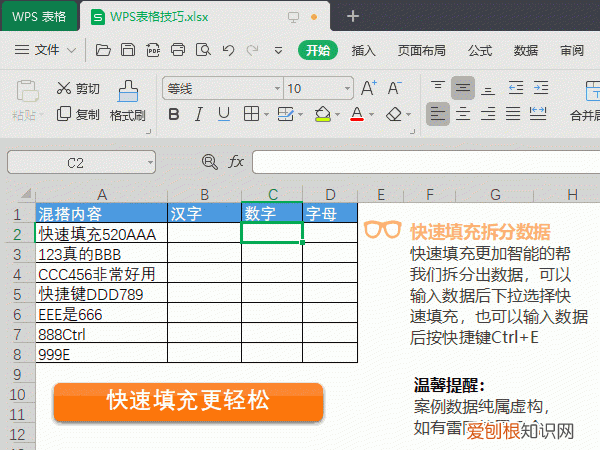Click the select-all corner triangle
This screenshot has height=450, width=600.
26,193
